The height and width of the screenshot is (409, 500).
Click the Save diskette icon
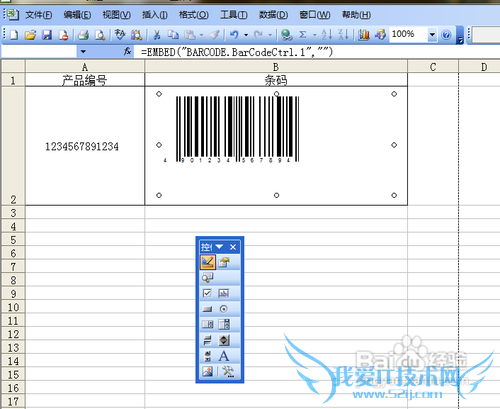pos(47,35)
